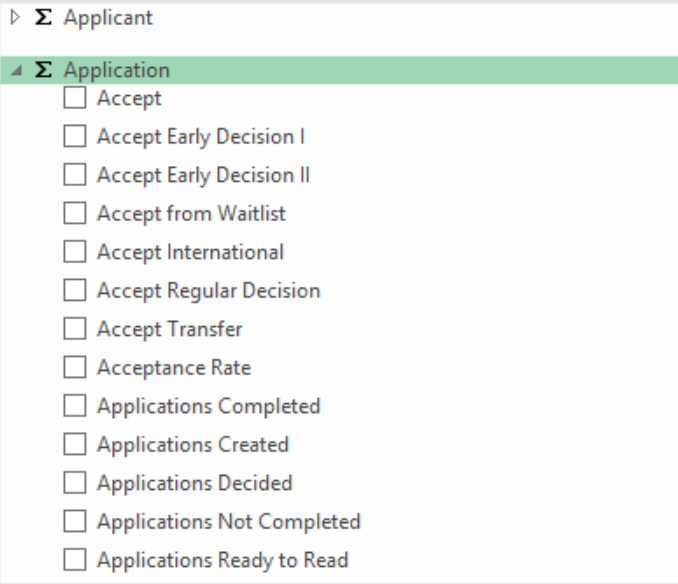Viewport: 678px width, 584px height.
Task: Enable the Accept Early Decision I checkbox
Action: coord(75,136)
